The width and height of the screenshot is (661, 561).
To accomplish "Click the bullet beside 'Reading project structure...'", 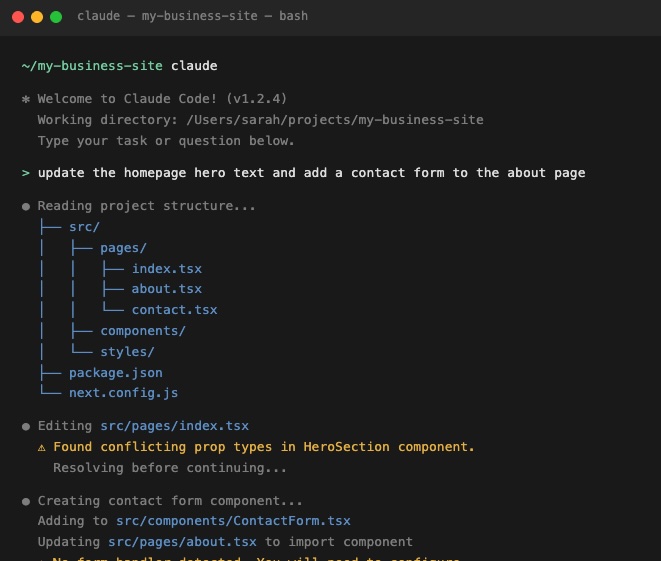I will coord(26,207).
